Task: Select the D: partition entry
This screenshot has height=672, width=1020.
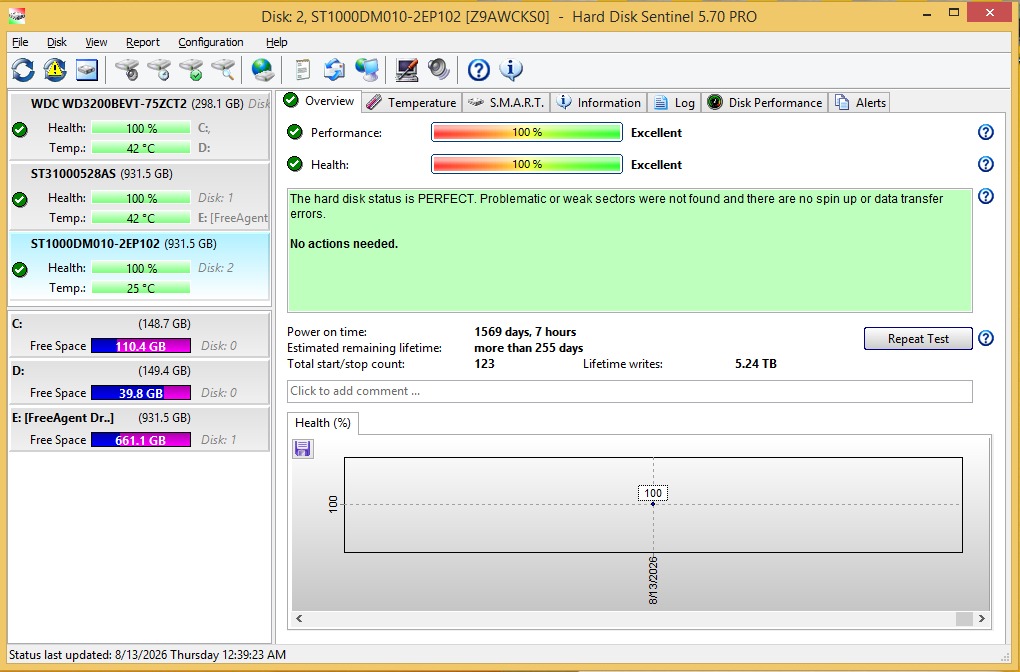Action: (139, 382)
